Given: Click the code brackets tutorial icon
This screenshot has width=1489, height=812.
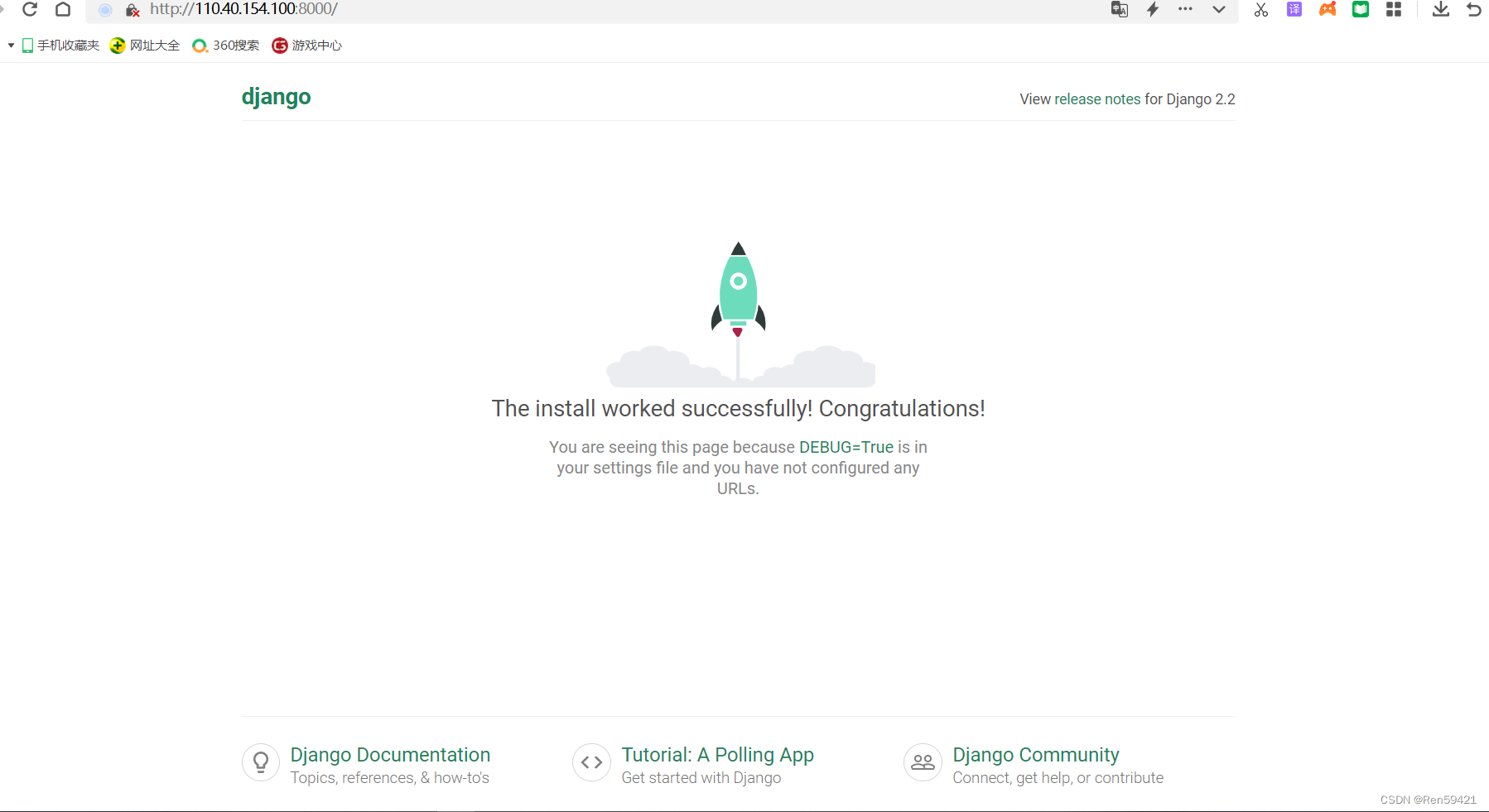Looking at the screenshot, I should coord(591,762).
